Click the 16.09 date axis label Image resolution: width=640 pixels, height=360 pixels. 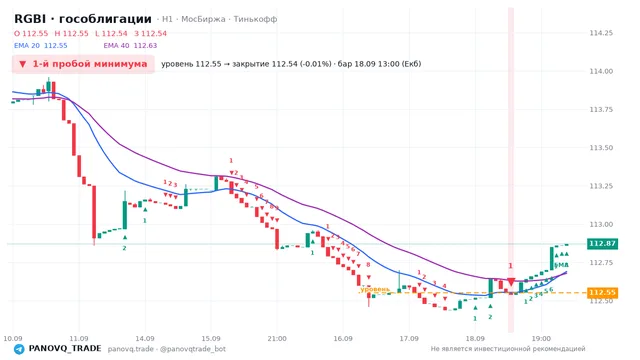point(343,338)
